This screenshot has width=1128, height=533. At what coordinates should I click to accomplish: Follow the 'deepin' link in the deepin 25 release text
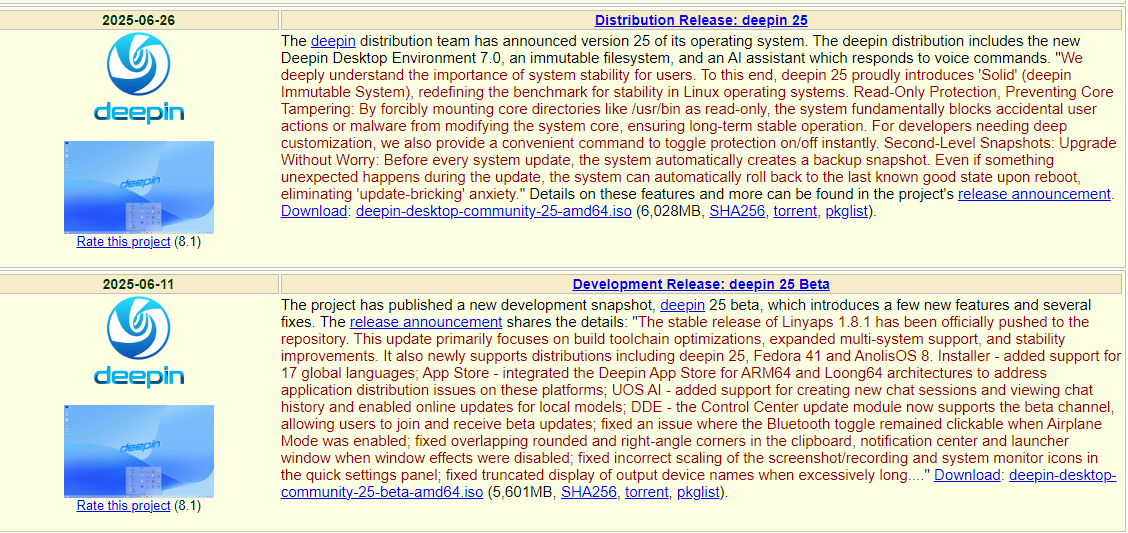(x=333, y=41)
